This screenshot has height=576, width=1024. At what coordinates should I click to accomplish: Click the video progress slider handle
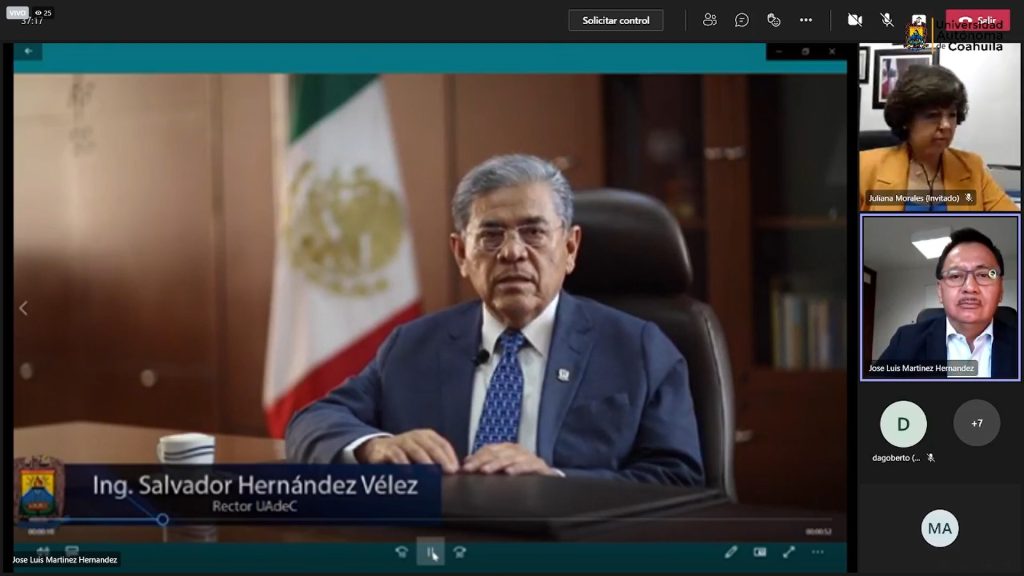click(162, 519)
